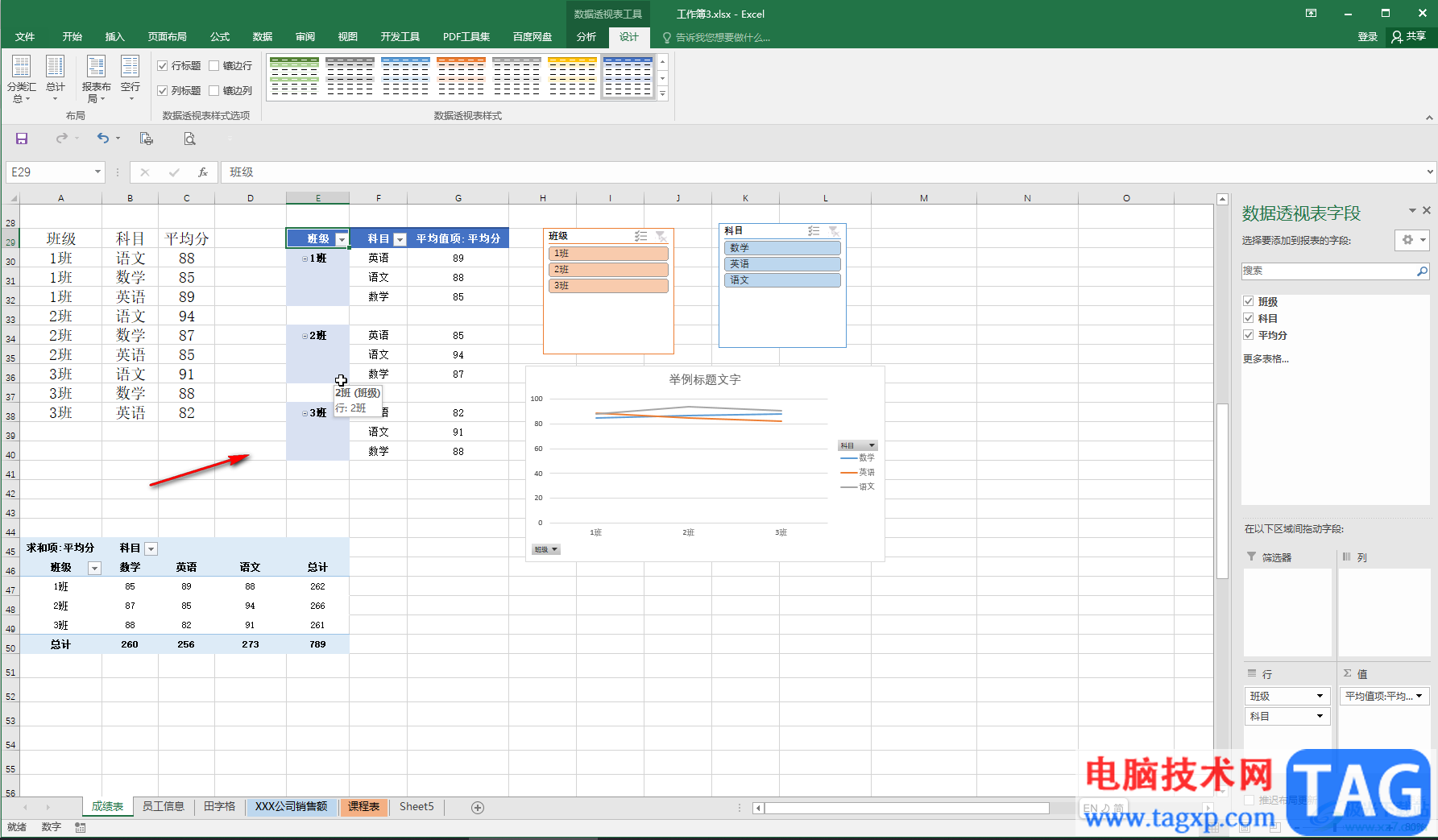Save the workbook with the save icon

click(x=22, y=139)
